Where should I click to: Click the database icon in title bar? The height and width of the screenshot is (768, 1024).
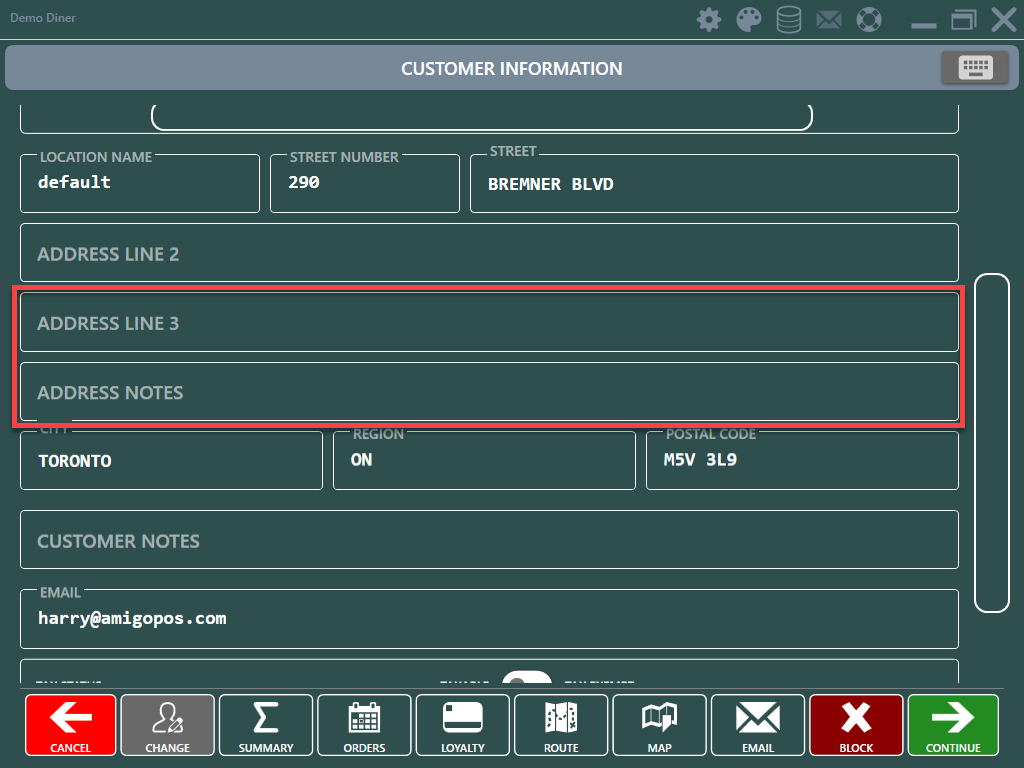tap(789, 20)
